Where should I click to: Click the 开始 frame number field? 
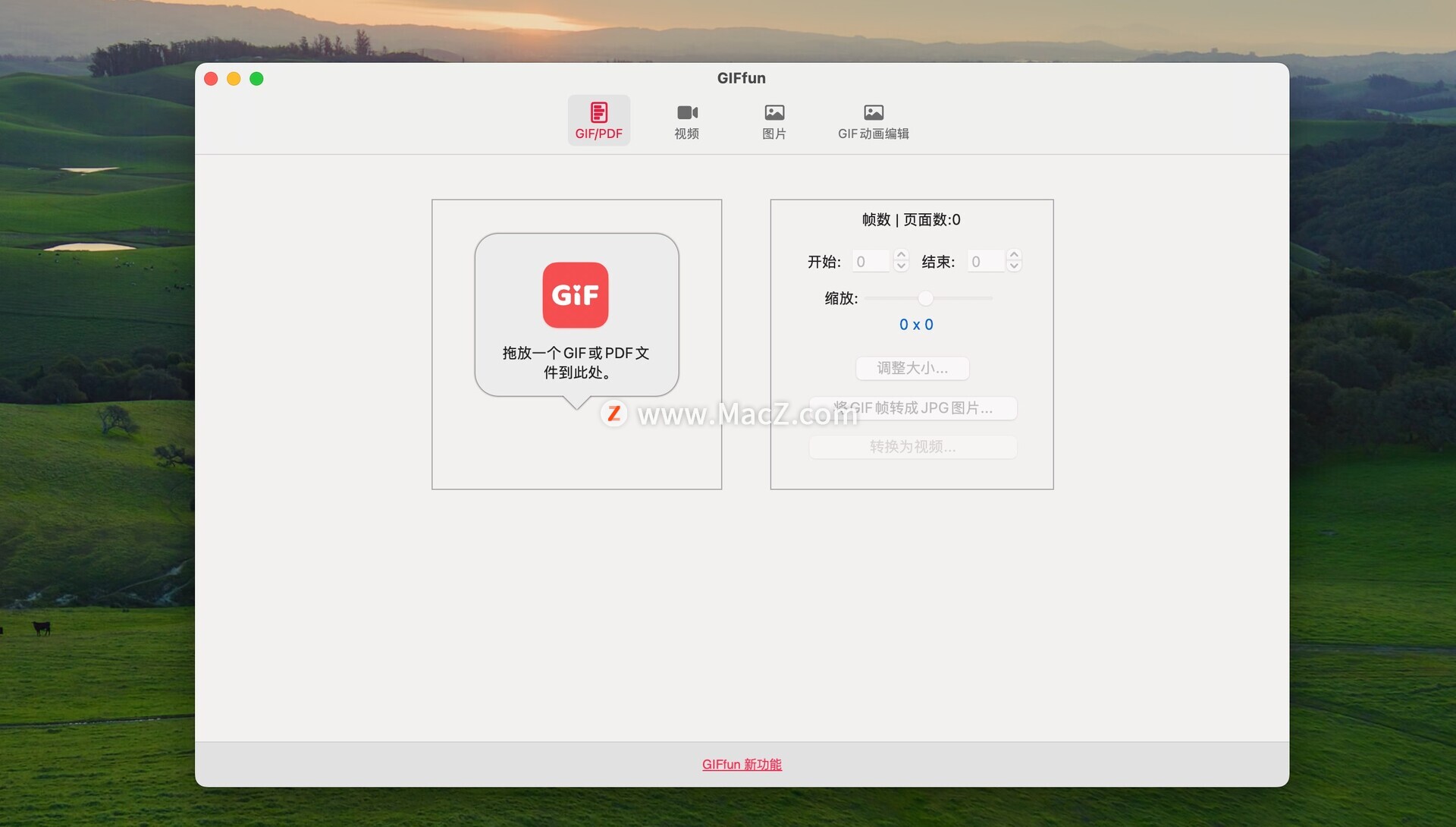pos(871,262)
